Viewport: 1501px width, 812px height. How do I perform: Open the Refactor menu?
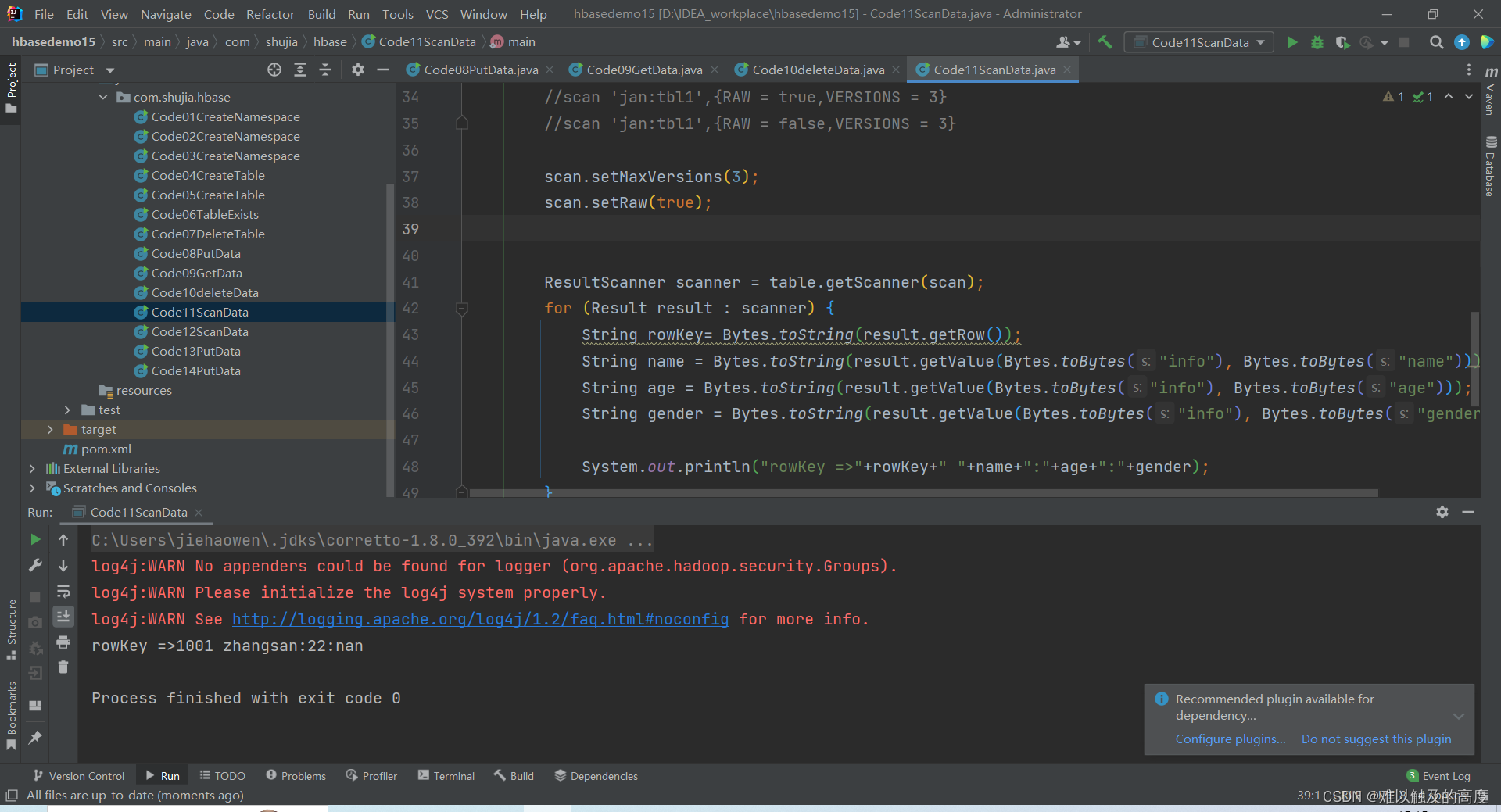coord(270,14)
